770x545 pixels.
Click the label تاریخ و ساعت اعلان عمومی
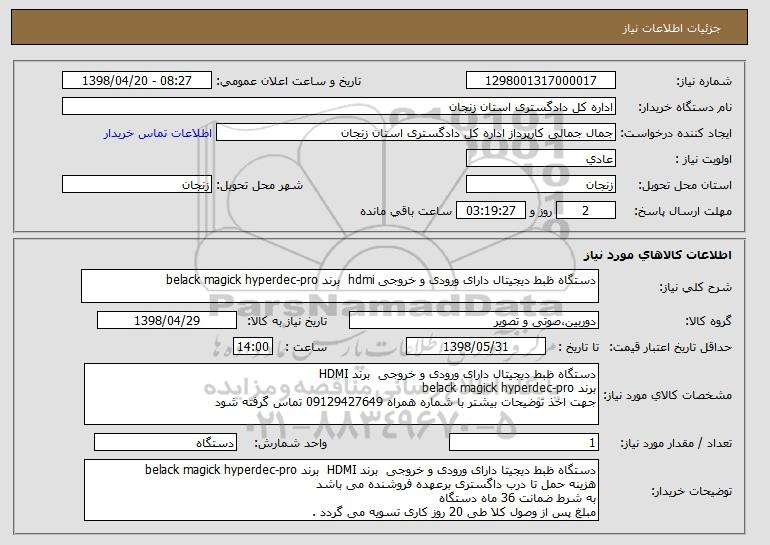click(289, 81)
